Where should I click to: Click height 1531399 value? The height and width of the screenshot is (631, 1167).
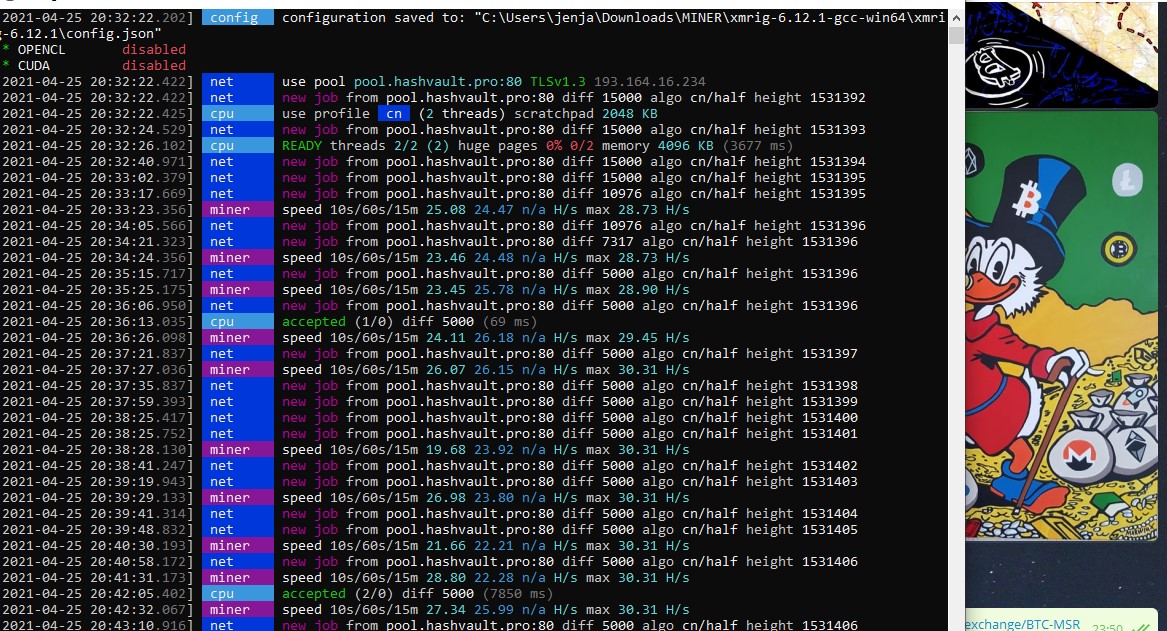(829, 401)
